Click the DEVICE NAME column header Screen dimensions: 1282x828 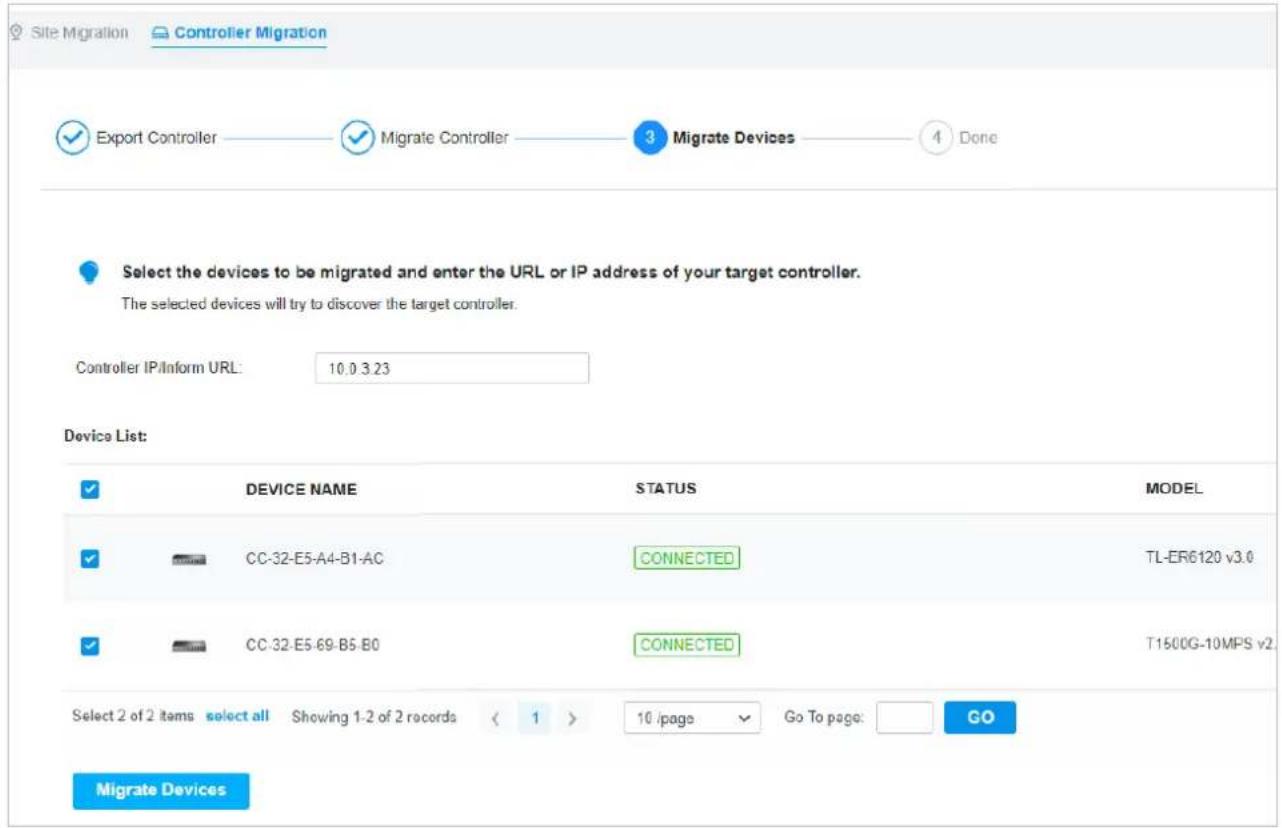(301, 490)
